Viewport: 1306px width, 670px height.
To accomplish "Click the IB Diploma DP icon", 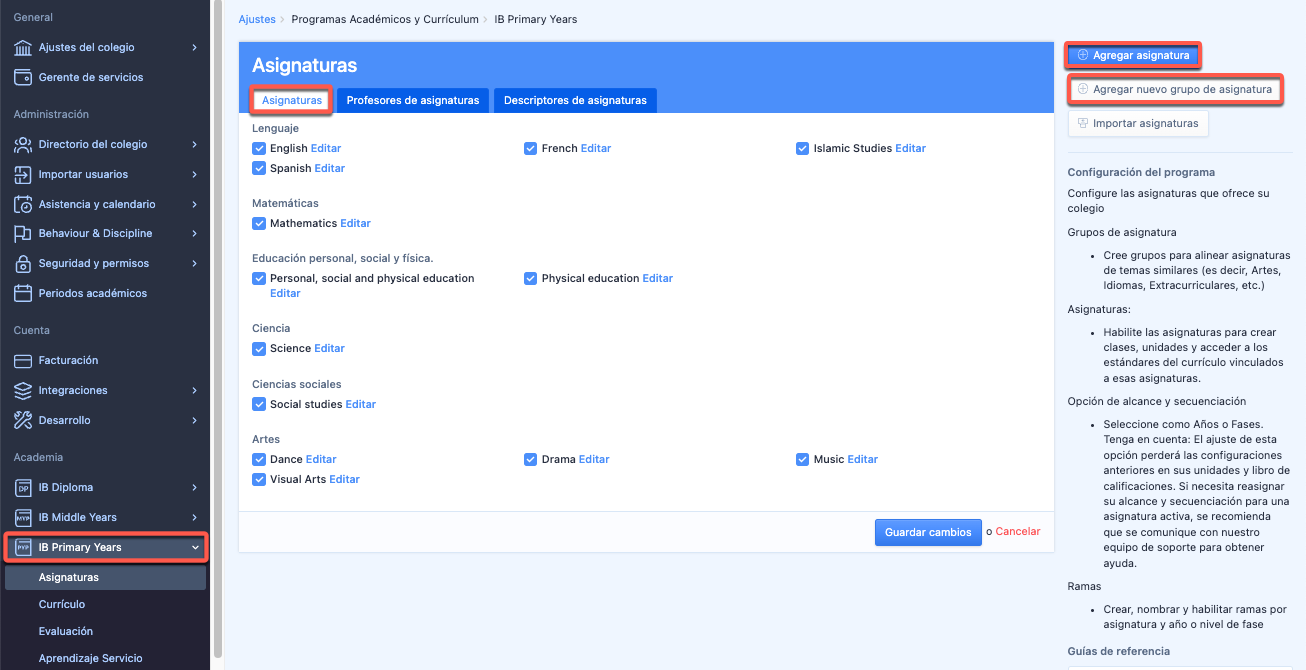I will (x=23, y=487).
